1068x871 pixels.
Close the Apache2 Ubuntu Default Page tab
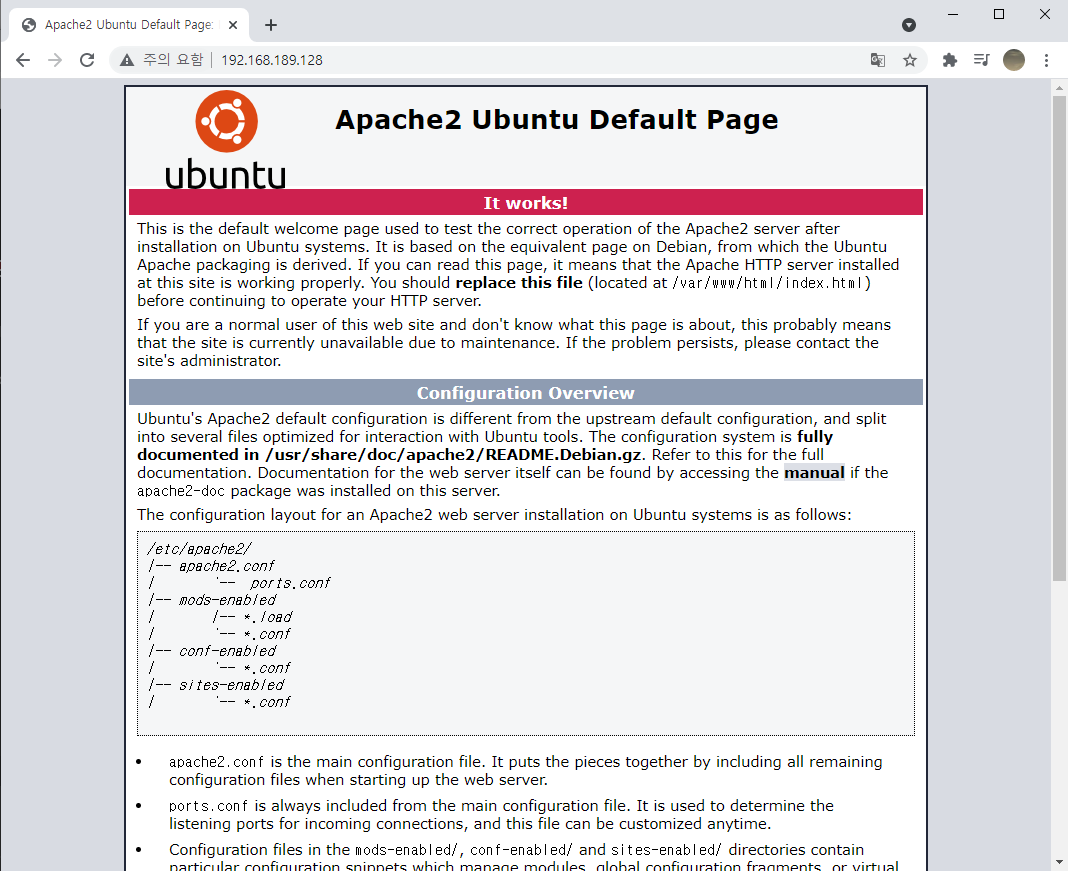pos(233,25)
